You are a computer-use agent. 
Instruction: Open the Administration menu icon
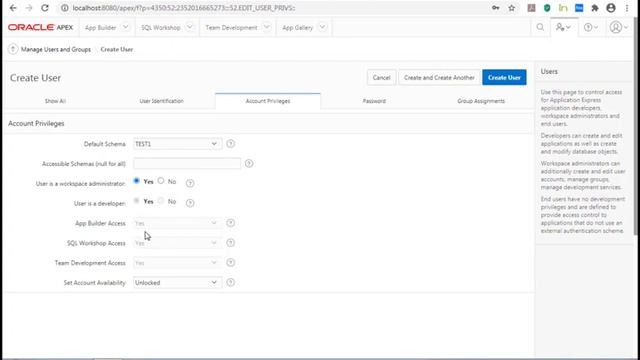[x=563, y=27]
